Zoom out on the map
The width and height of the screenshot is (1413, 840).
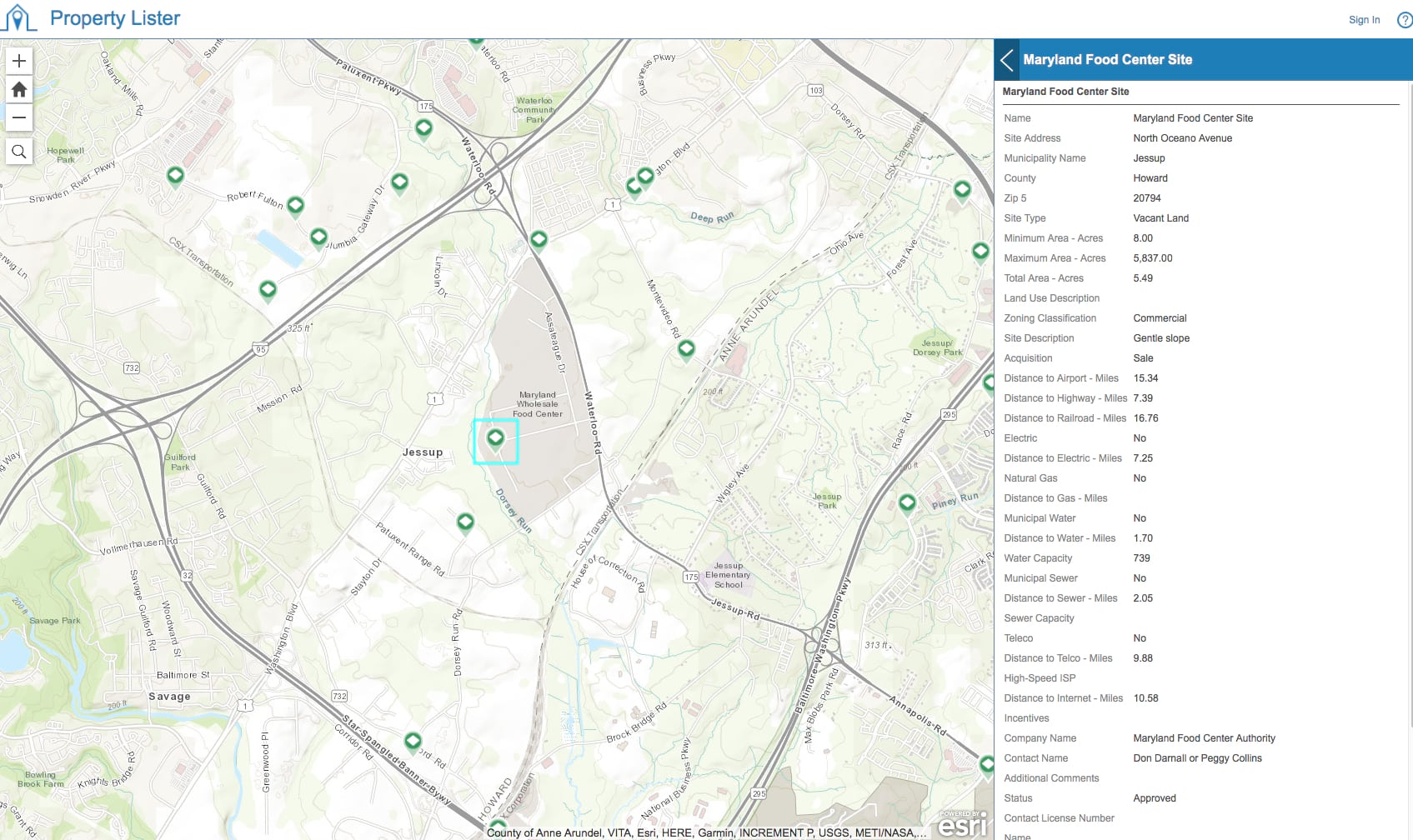point(19,117)
